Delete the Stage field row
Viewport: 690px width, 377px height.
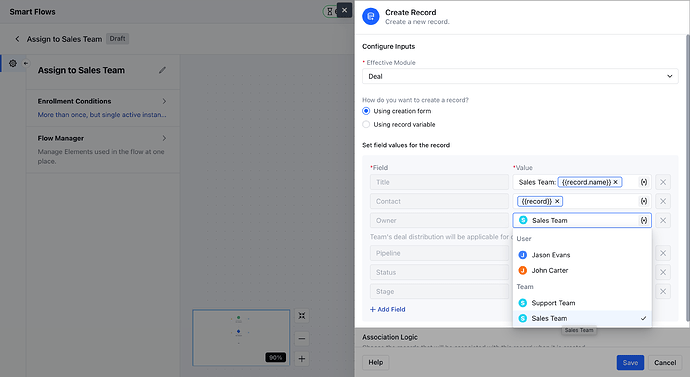point(663,291)
